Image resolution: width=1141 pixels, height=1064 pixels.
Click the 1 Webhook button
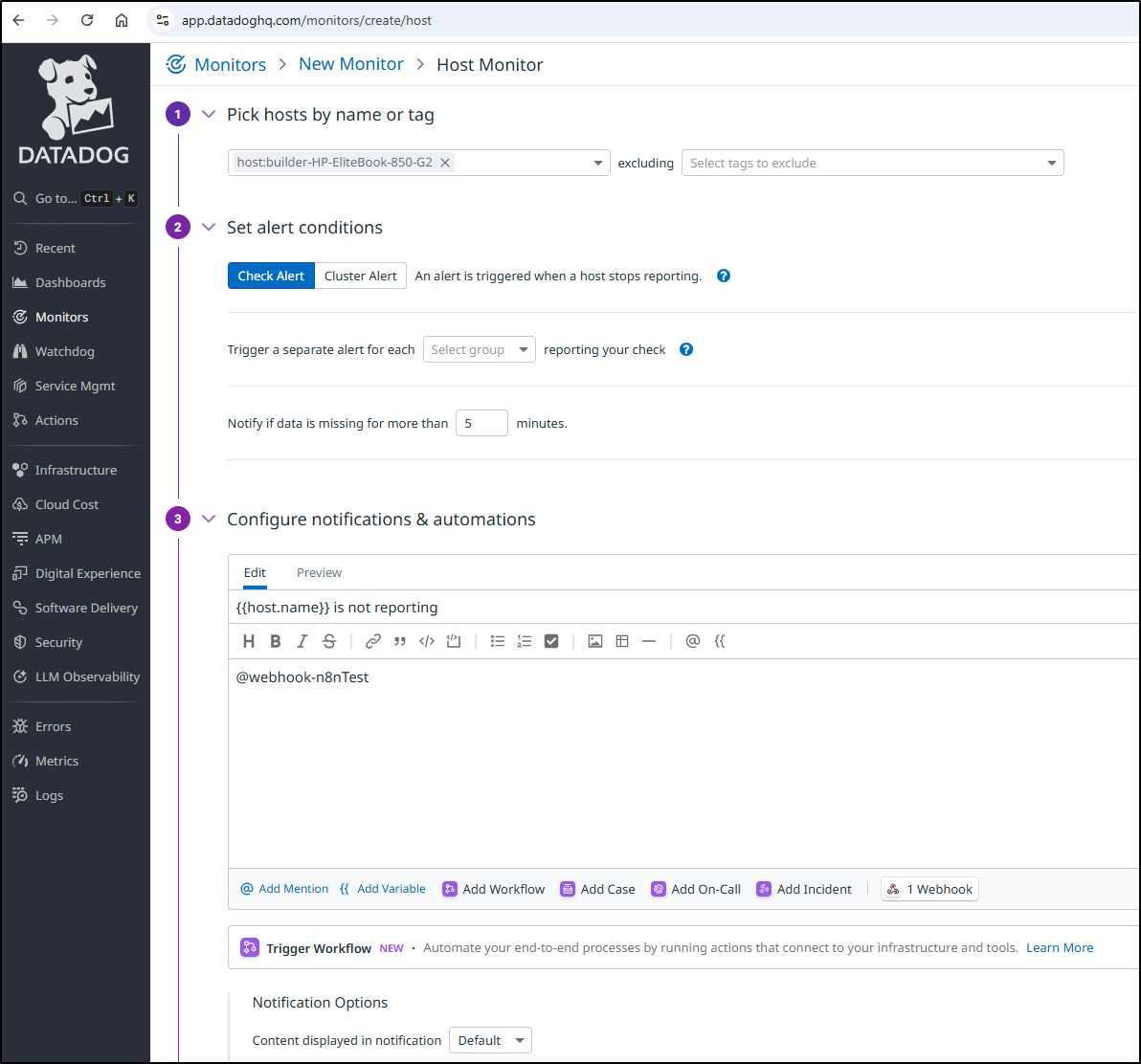coord(929,889)
